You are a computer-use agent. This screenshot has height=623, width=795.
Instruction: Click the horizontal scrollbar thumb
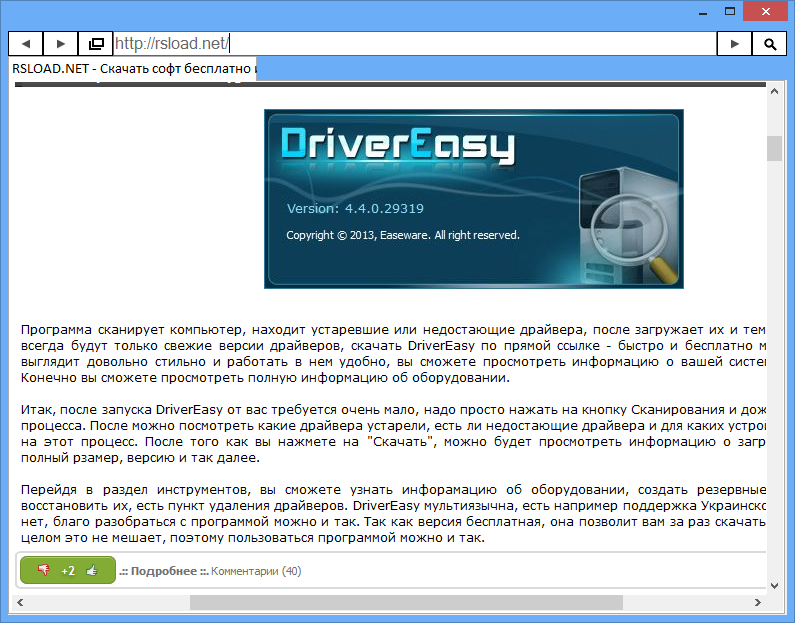pos(406,602)
